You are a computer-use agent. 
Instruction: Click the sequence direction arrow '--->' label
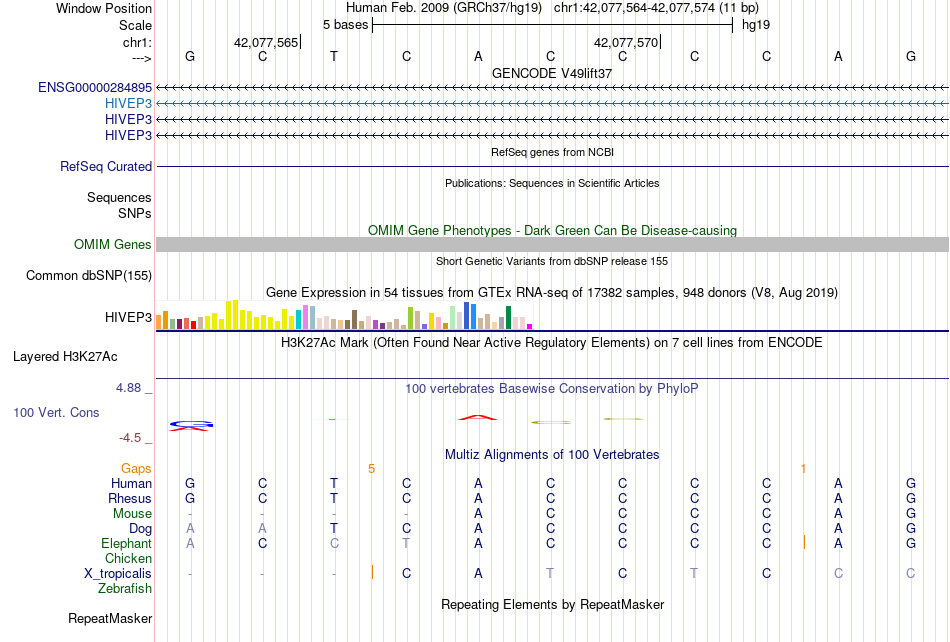141,58
